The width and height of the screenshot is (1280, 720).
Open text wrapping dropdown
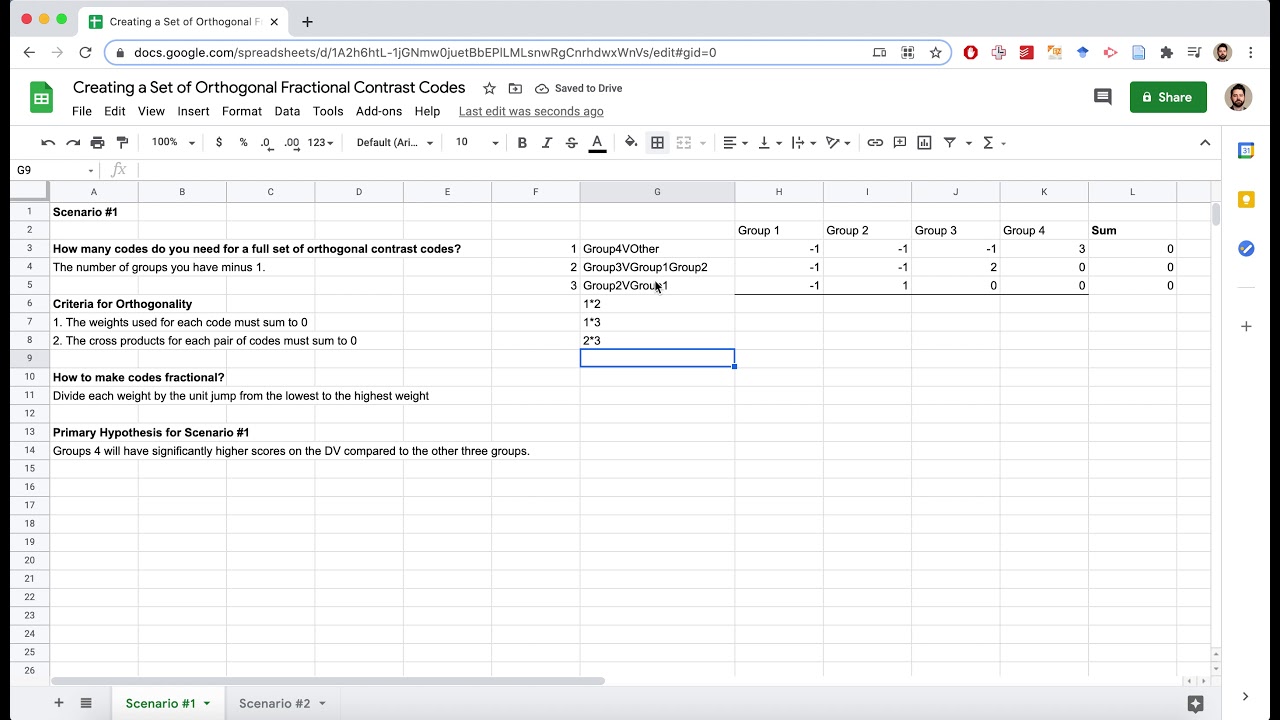tap(803, 143)
